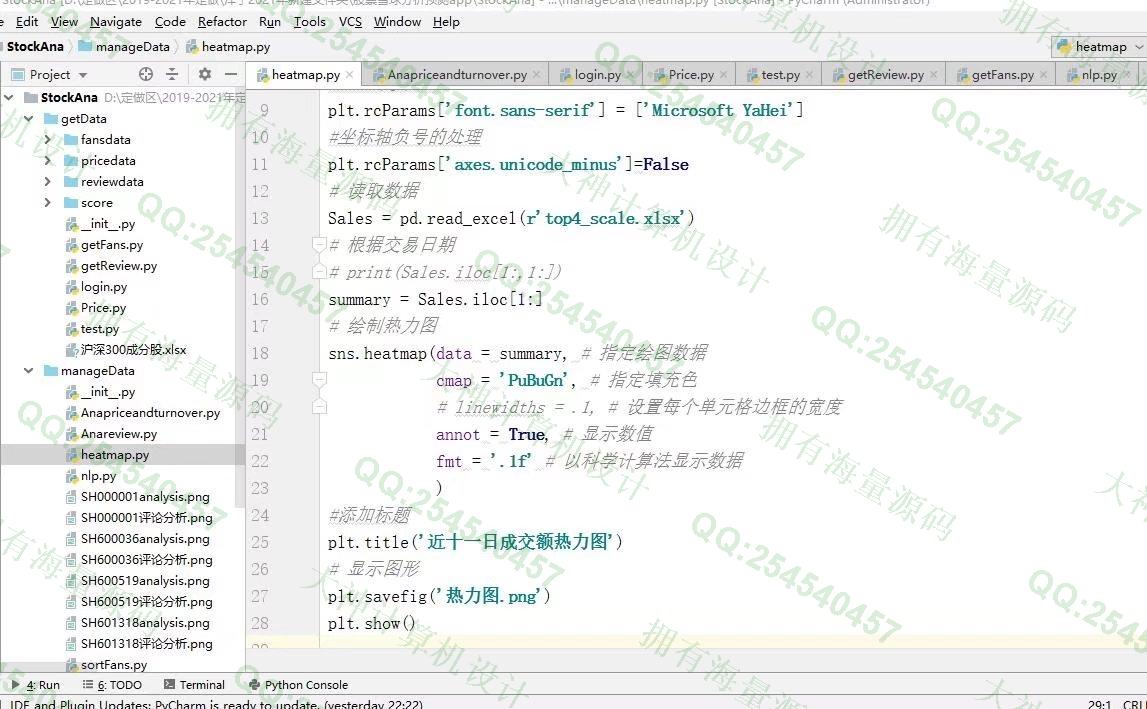Open the Run tool window
The image size is (1147, 709).
pyautogui.click(x=35, y=685)
